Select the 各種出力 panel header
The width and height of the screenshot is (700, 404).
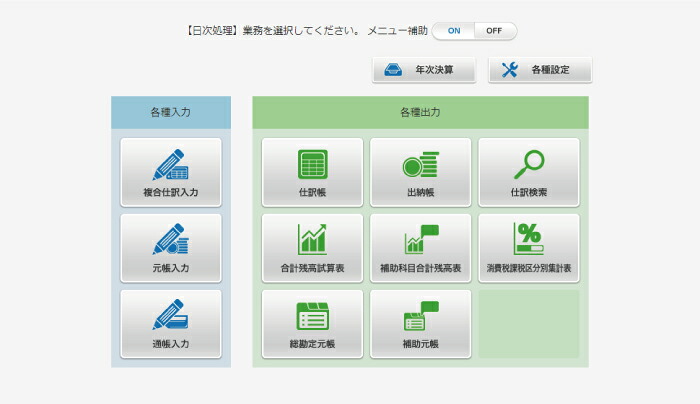421,112
